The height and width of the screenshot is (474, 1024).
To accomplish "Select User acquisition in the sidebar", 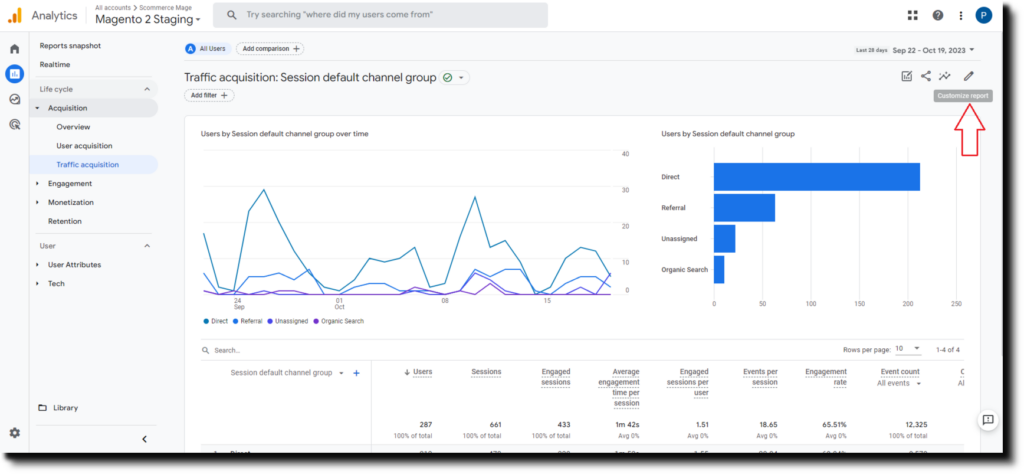I will coord(84,146).
